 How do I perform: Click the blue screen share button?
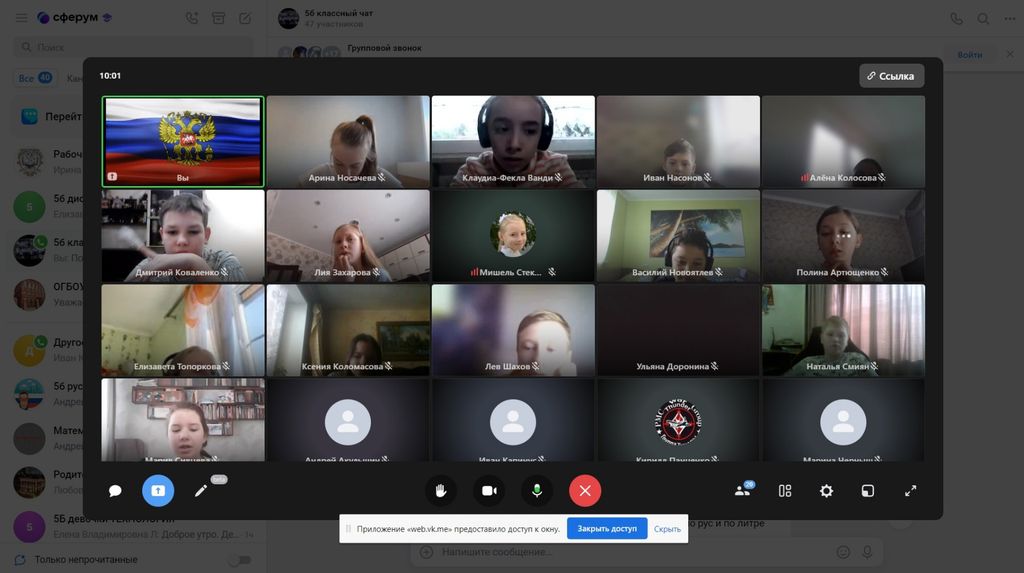tap(158, 491)
